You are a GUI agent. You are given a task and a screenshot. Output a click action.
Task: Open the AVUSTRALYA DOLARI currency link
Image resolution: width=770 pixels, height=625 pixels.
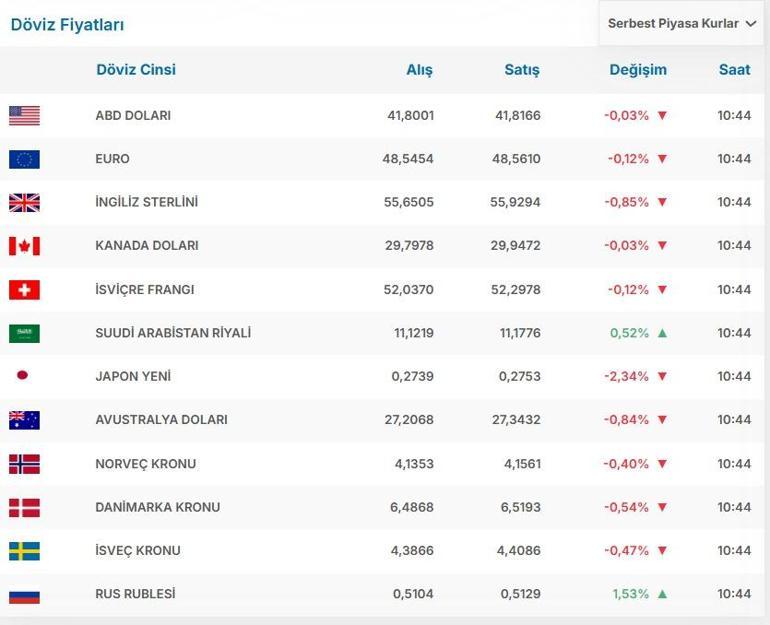(161, 420)
